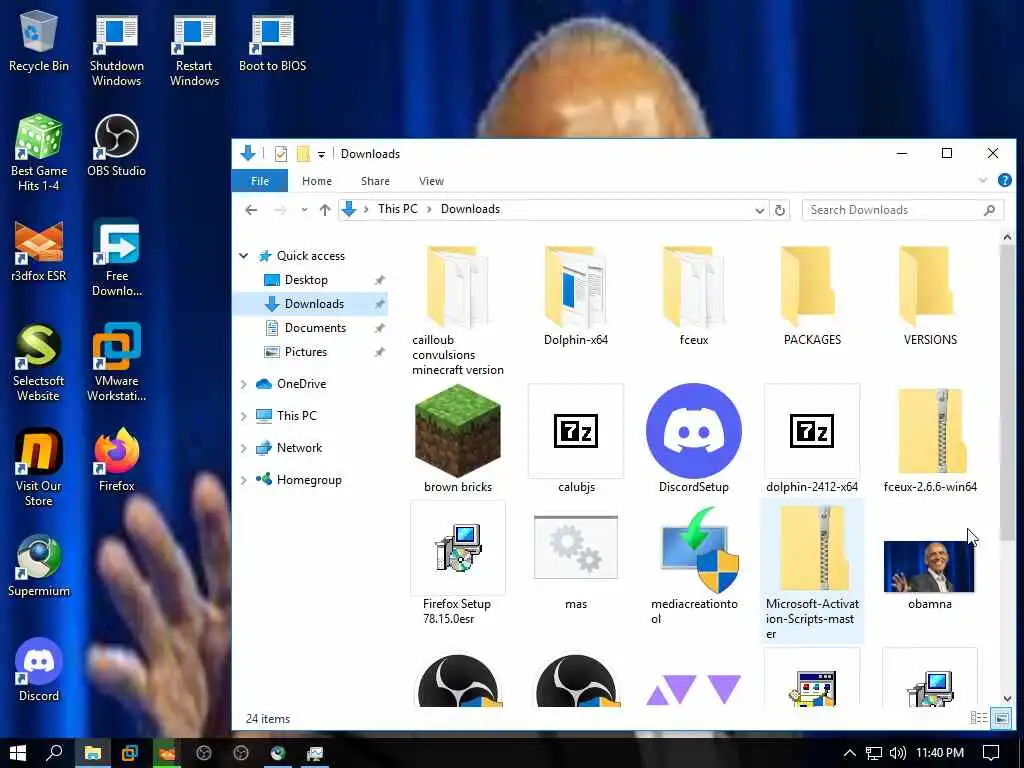This screenshot has width=1024, height=768.
Task: Launch OBS Studio from the desktop
Action: (116, 145)
